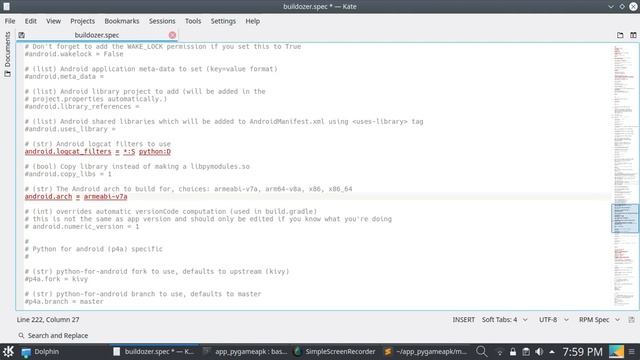The image size is (640, 360).
Task: Open the Projects menu
Action: 82,21
